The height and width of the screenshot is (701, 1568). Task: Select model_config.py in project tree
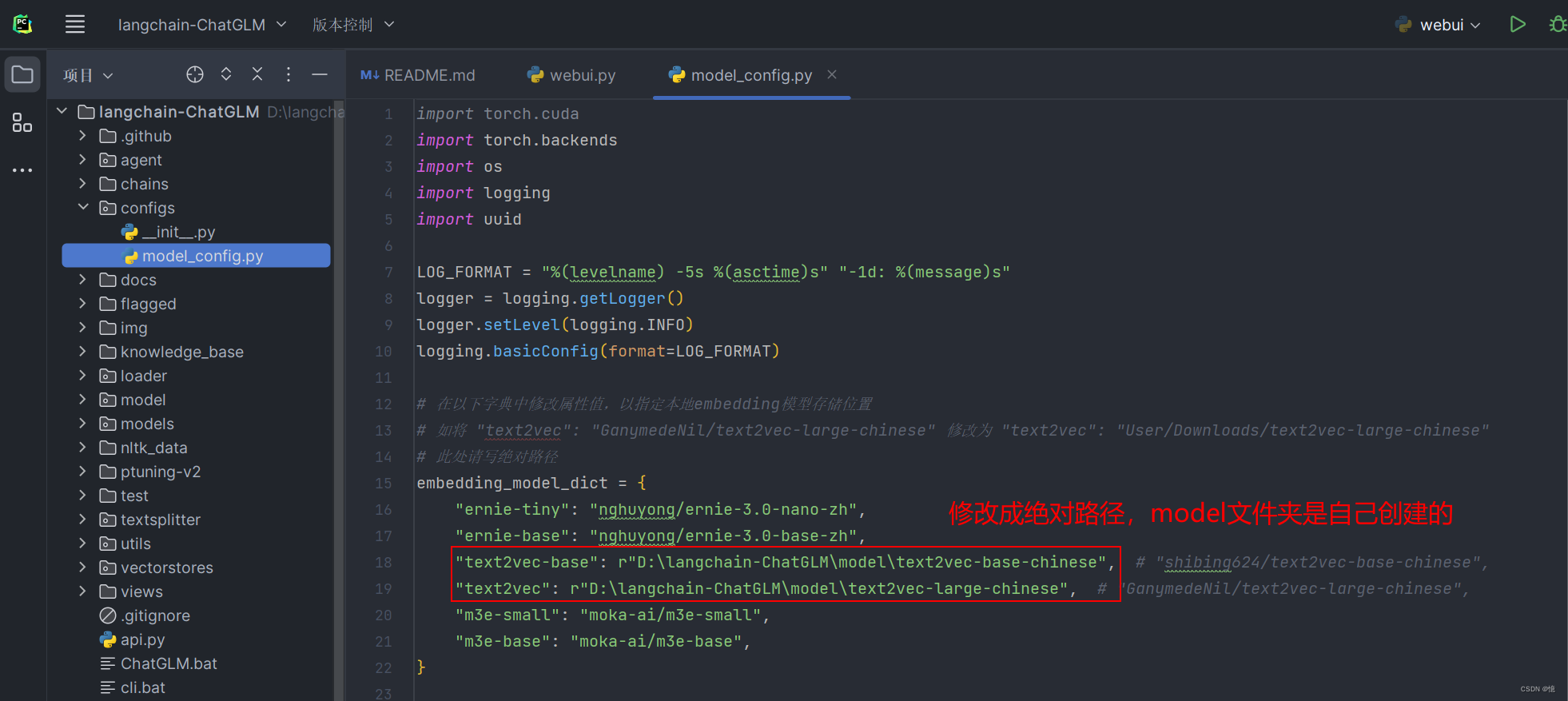(196, 256)
